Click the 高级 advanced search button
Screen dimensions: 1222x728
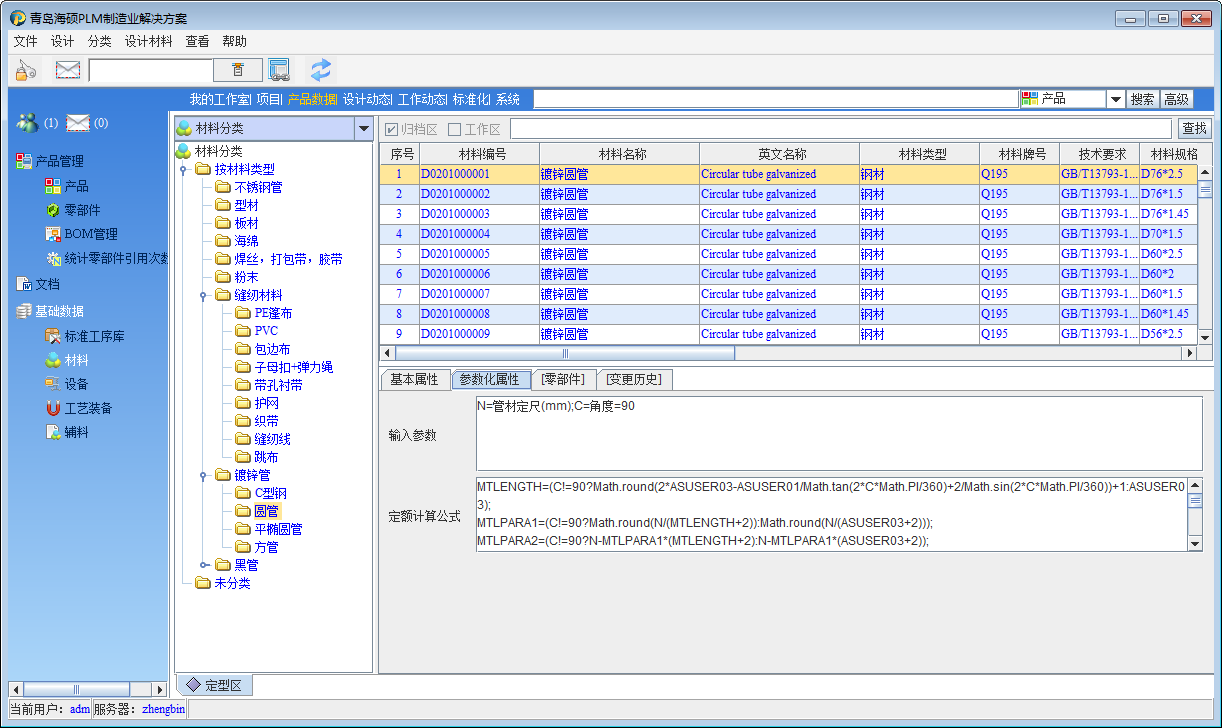click(1176, 99)
